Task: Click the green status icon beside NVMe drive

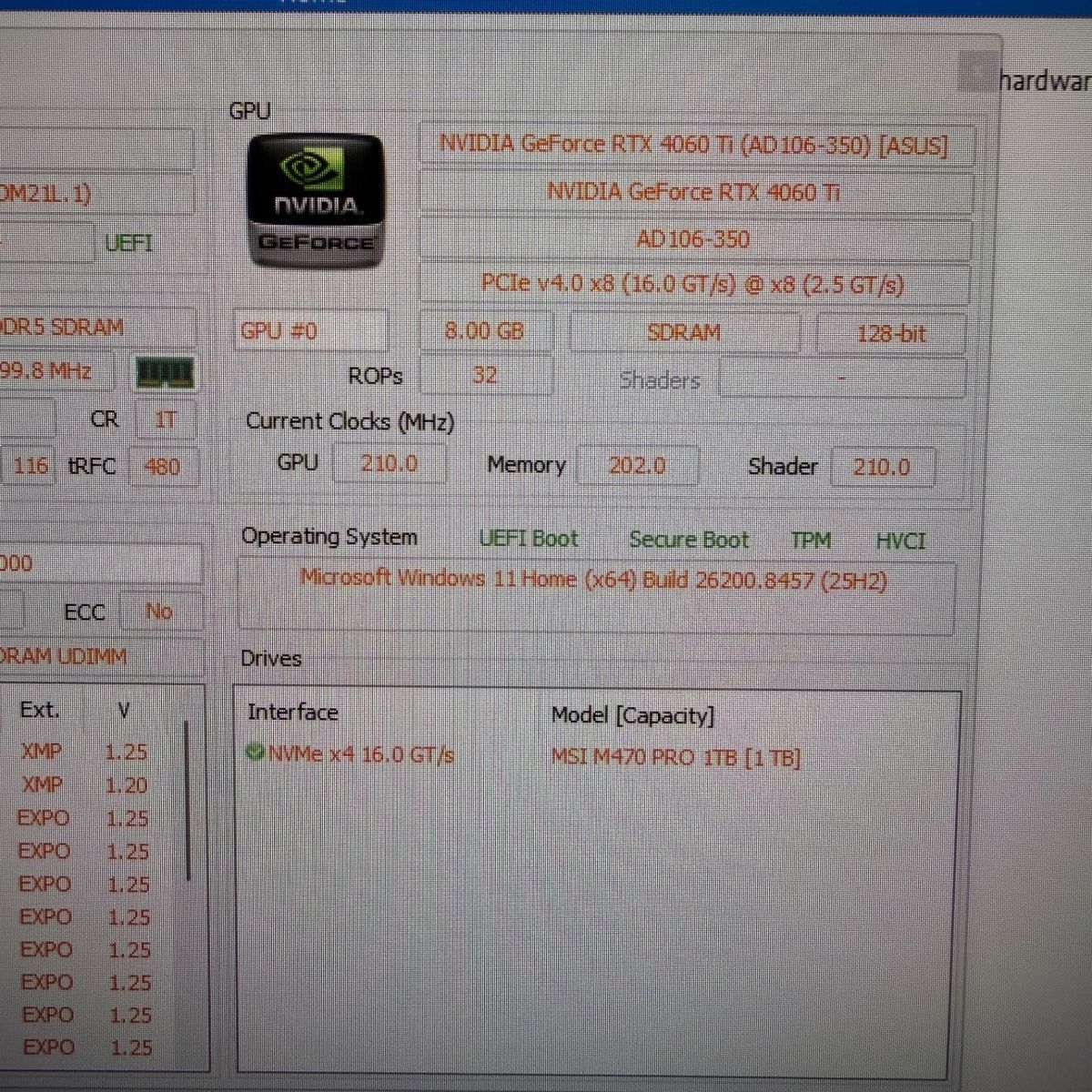Action: point(256,753)
